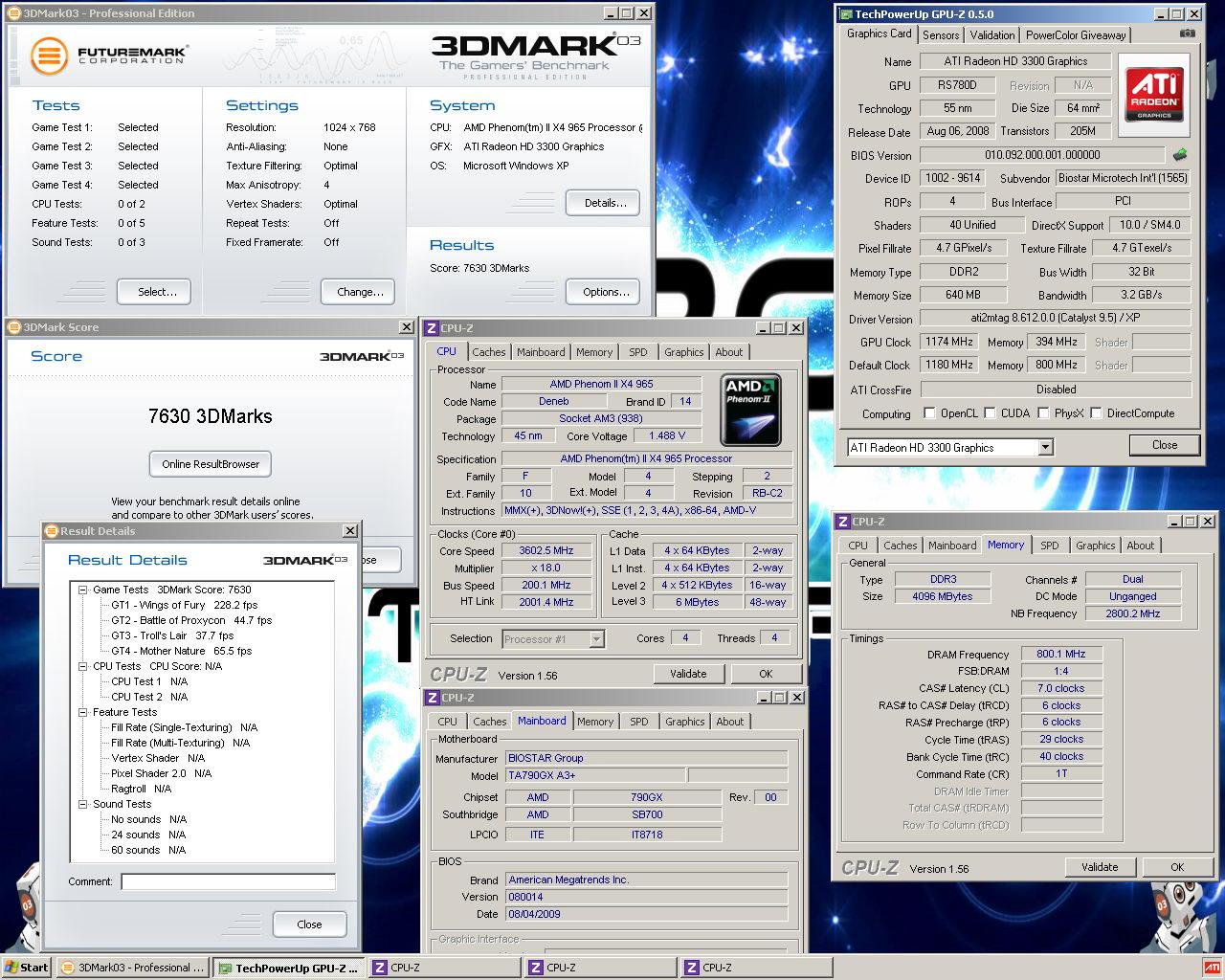This screenshot has height=980, width=1225.
Task: Click the Result Details title bar icon
Action: point(52,531)
